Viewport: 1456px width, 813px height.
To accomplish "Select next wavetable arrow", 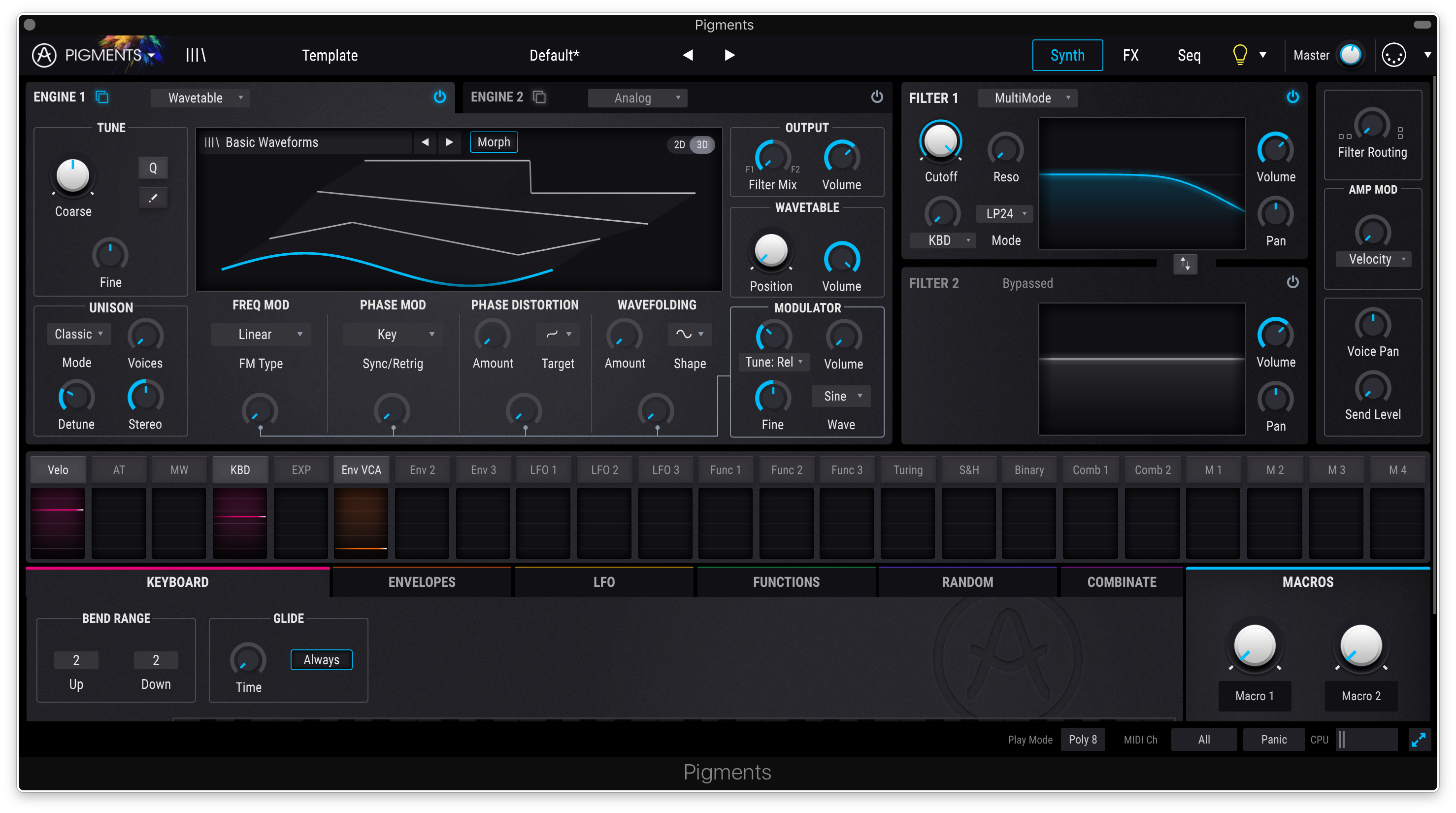I will pyautogui.click(x=449, y=142).
